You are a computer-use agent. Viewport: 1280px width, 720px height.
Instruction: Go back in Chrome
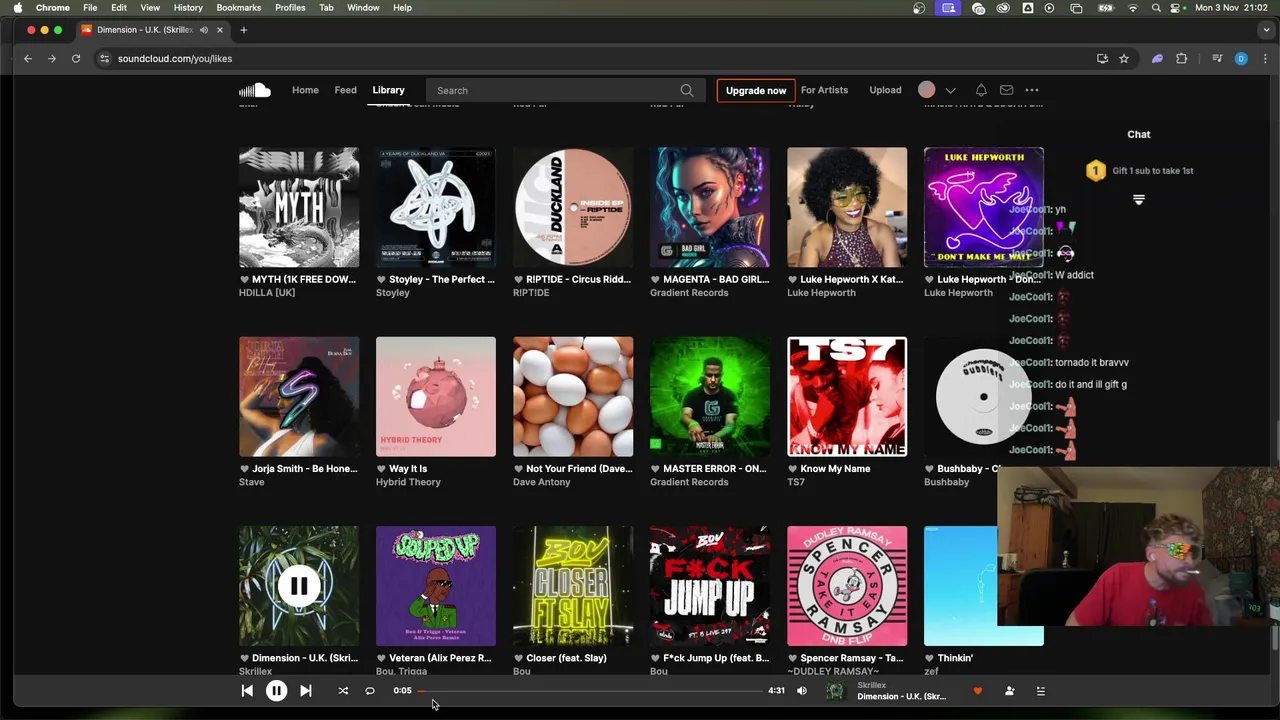coord(28,58)
